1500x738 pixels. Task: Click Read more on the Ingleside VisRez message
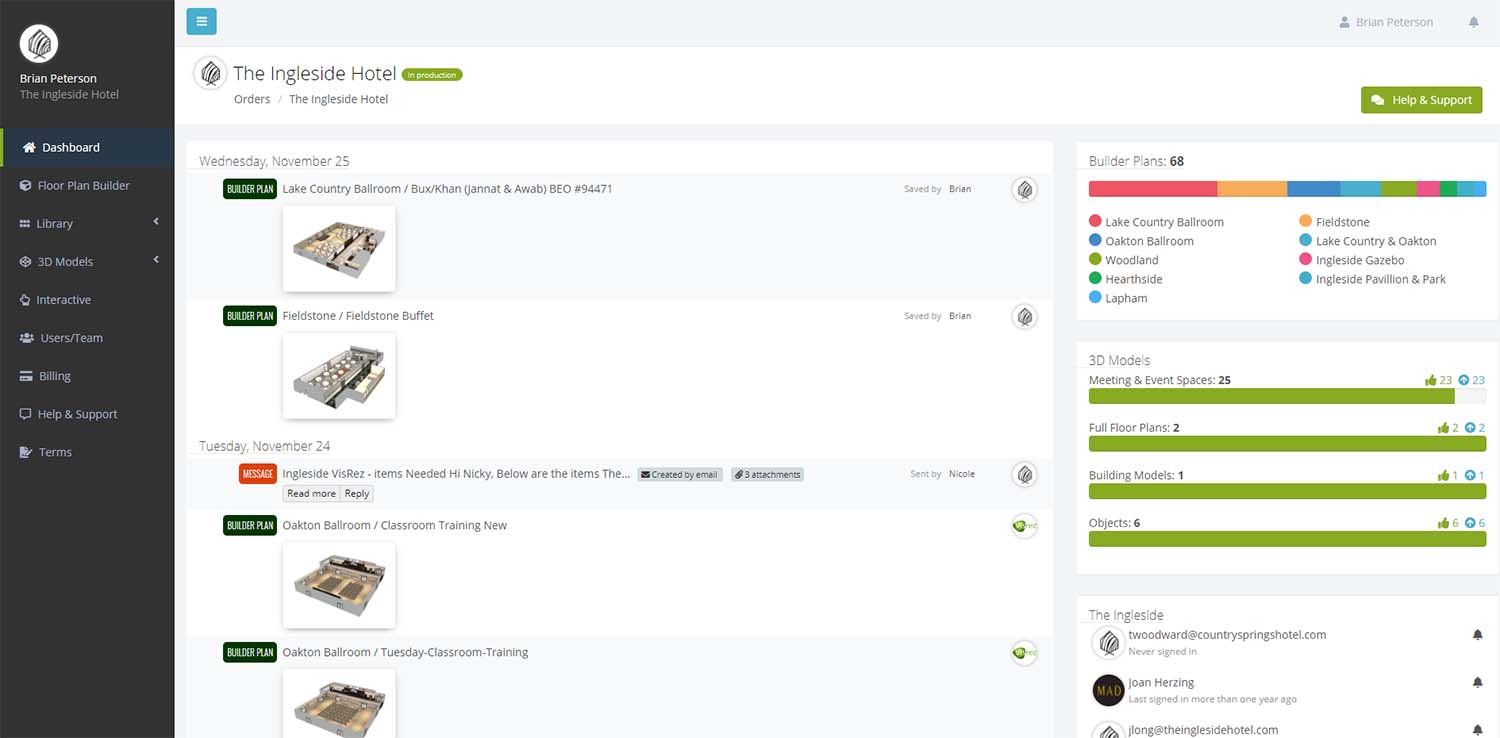311,493
